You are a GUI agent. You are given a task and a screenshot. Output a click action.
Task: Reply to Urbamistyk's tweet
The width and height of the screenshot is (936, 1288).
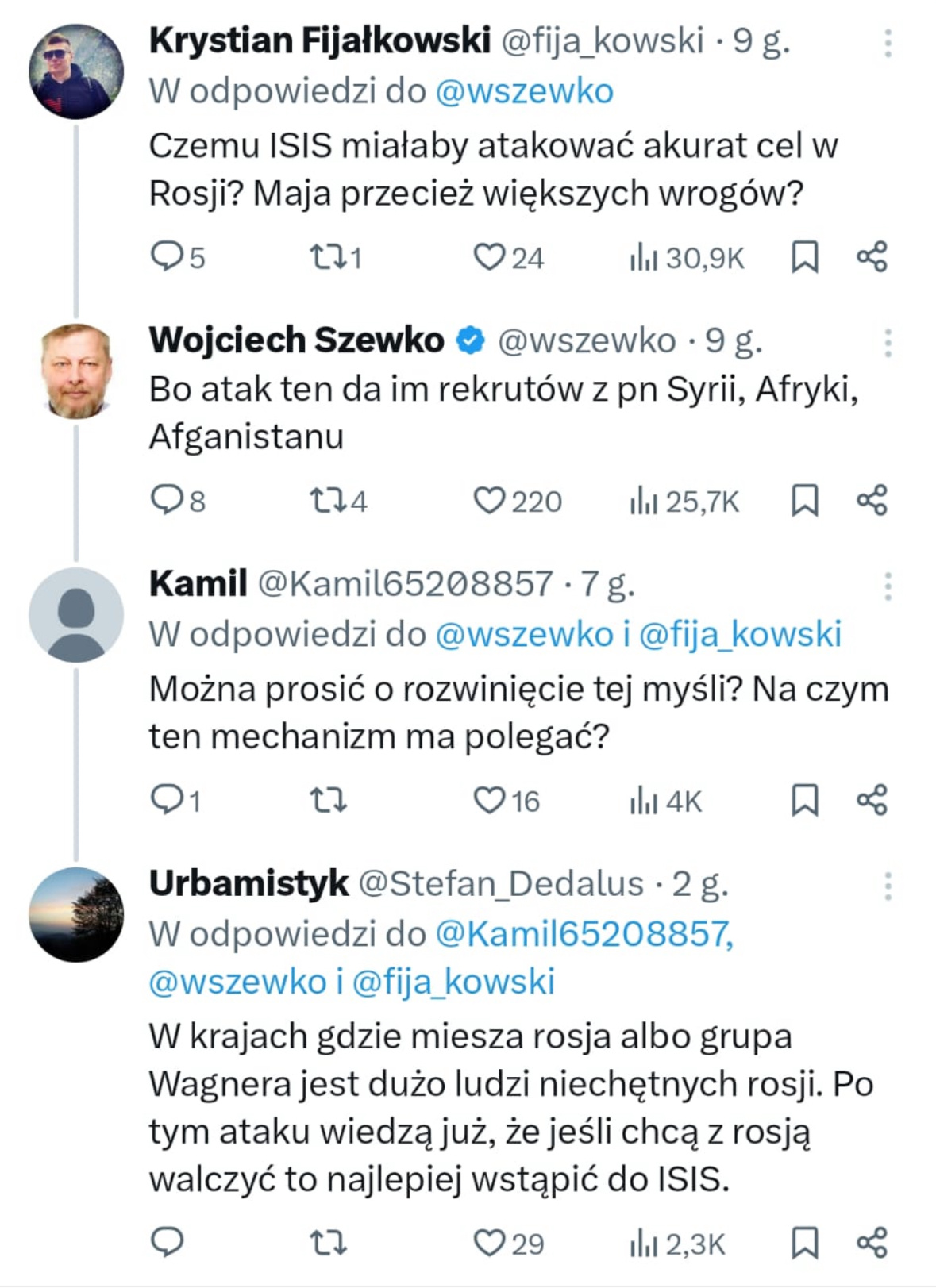click(168, 1242)
